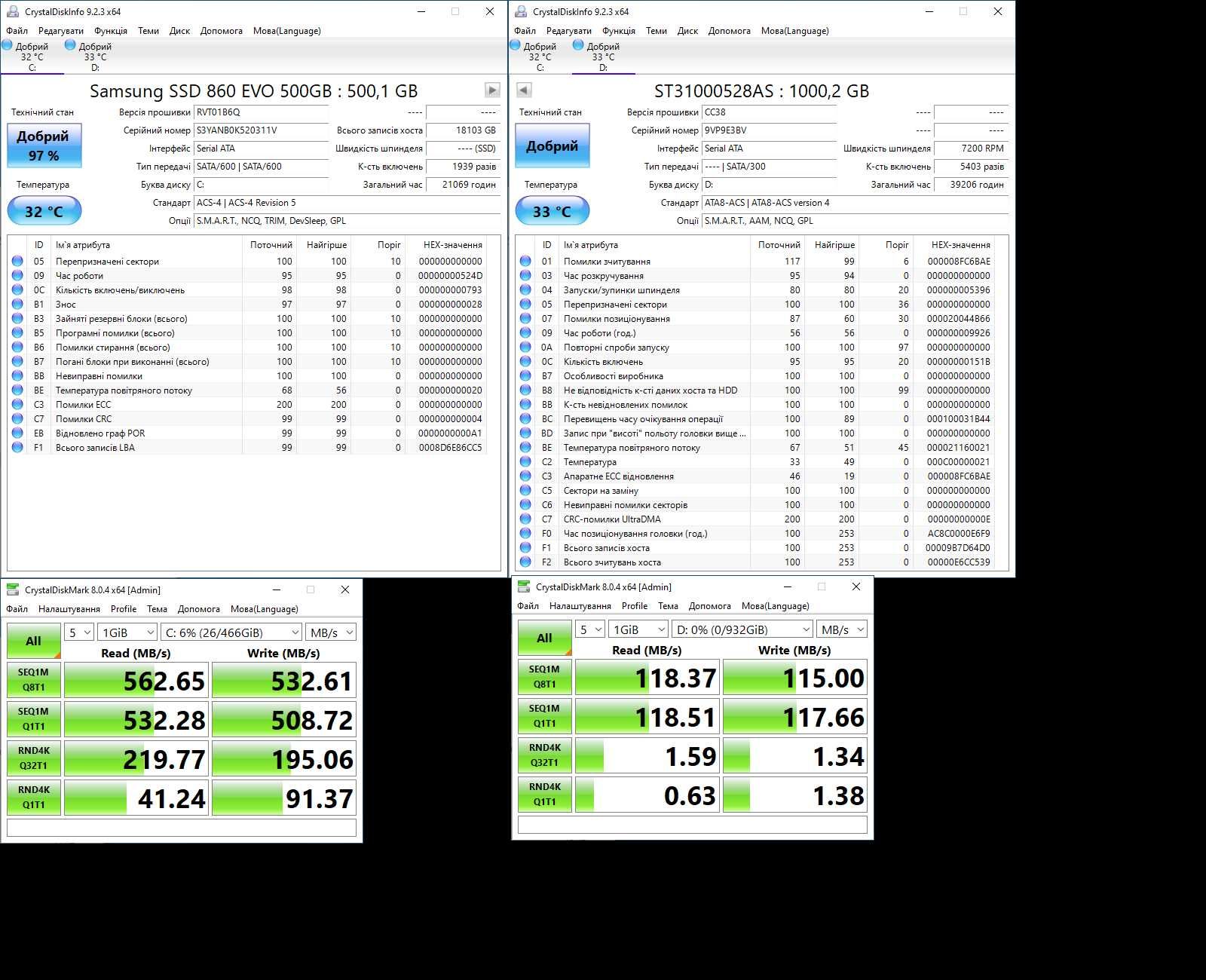Run RND4K Q32T1 test in C: CrystalDiskMark
1206x980 pixels.
tap(34, 758)
